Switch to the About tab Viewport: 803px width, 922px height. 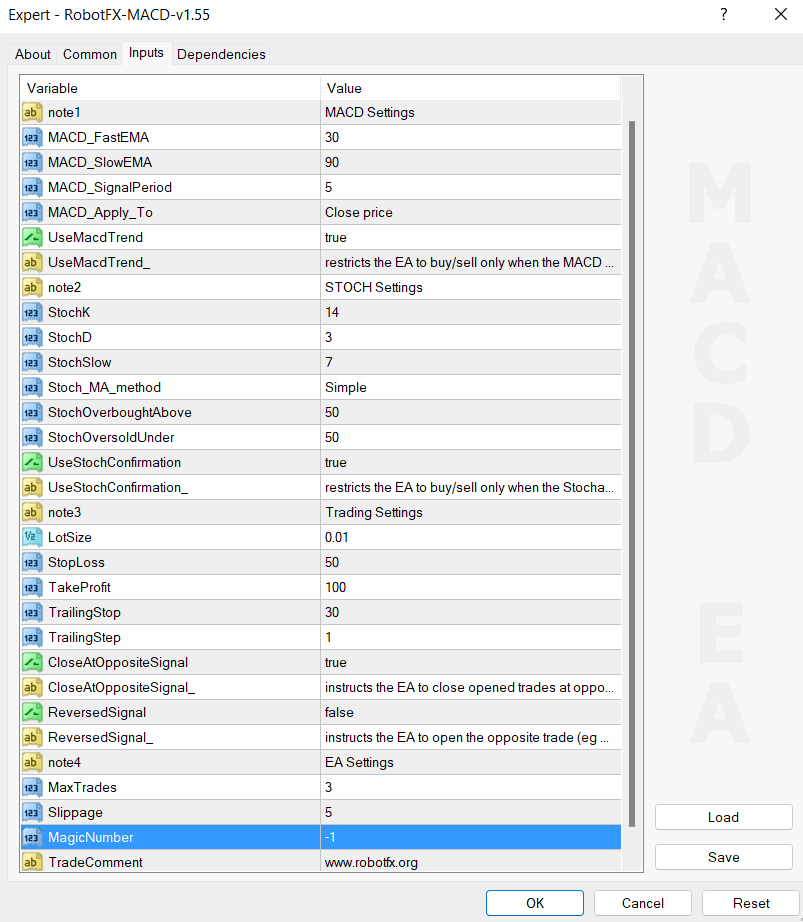33,54
